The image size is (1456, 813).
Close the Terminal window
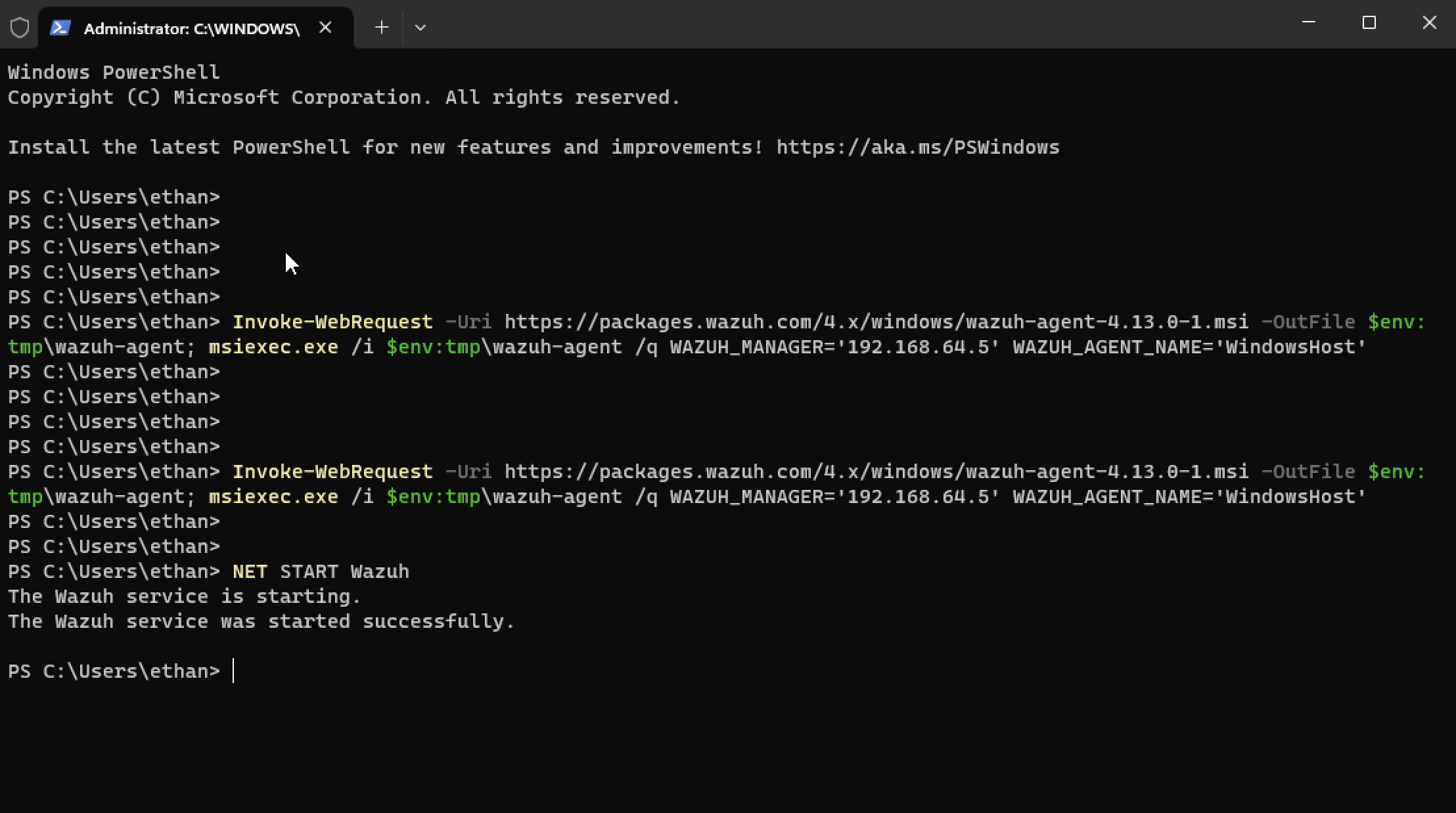pyautogui.click(x=1429, y=23)
